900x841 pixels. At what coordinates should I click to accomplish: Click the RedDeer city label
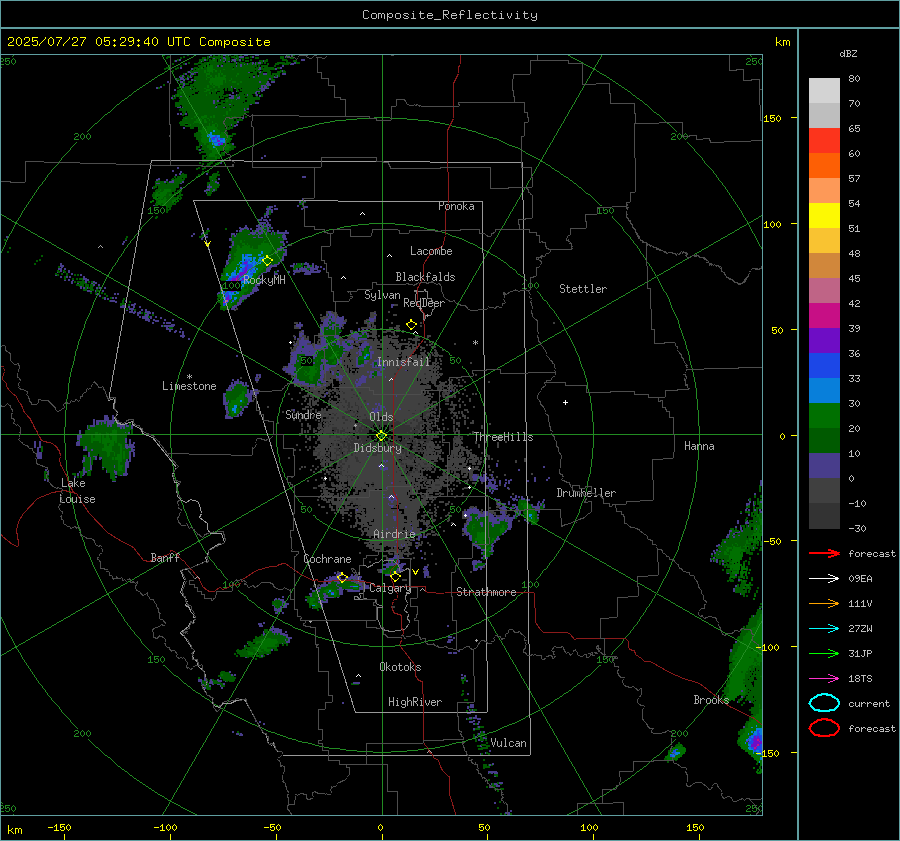click(424, 303)
